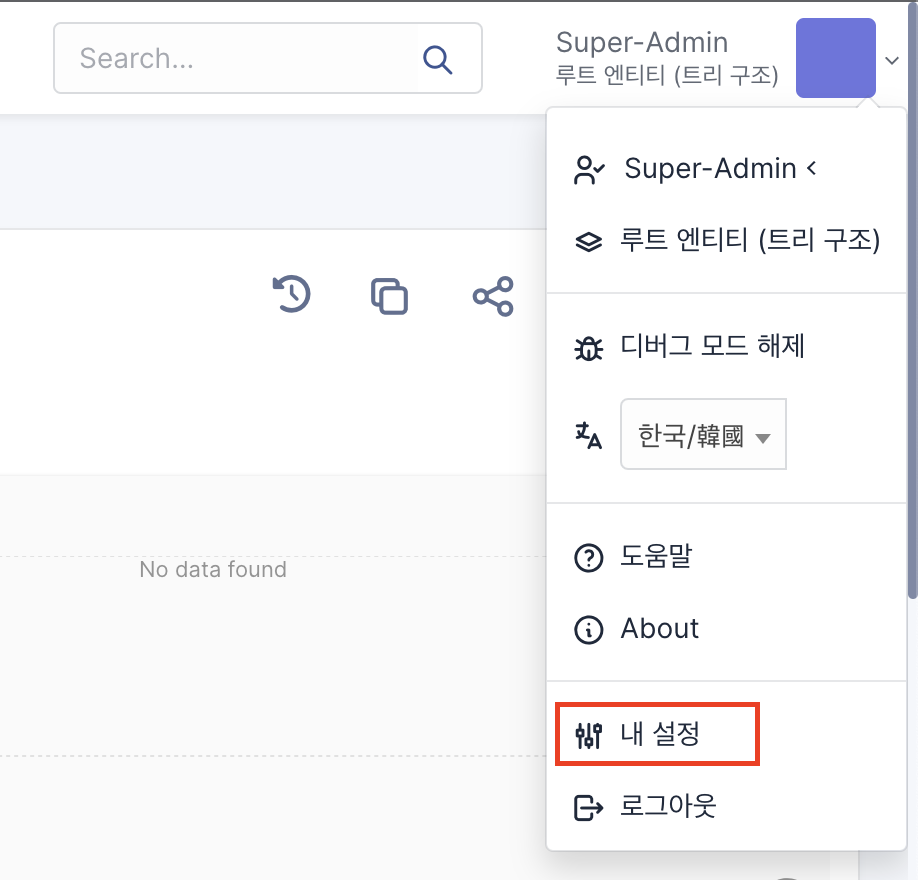918x880 pixels.
Task: Click the purple user avatar square
Action: [835, 58]
